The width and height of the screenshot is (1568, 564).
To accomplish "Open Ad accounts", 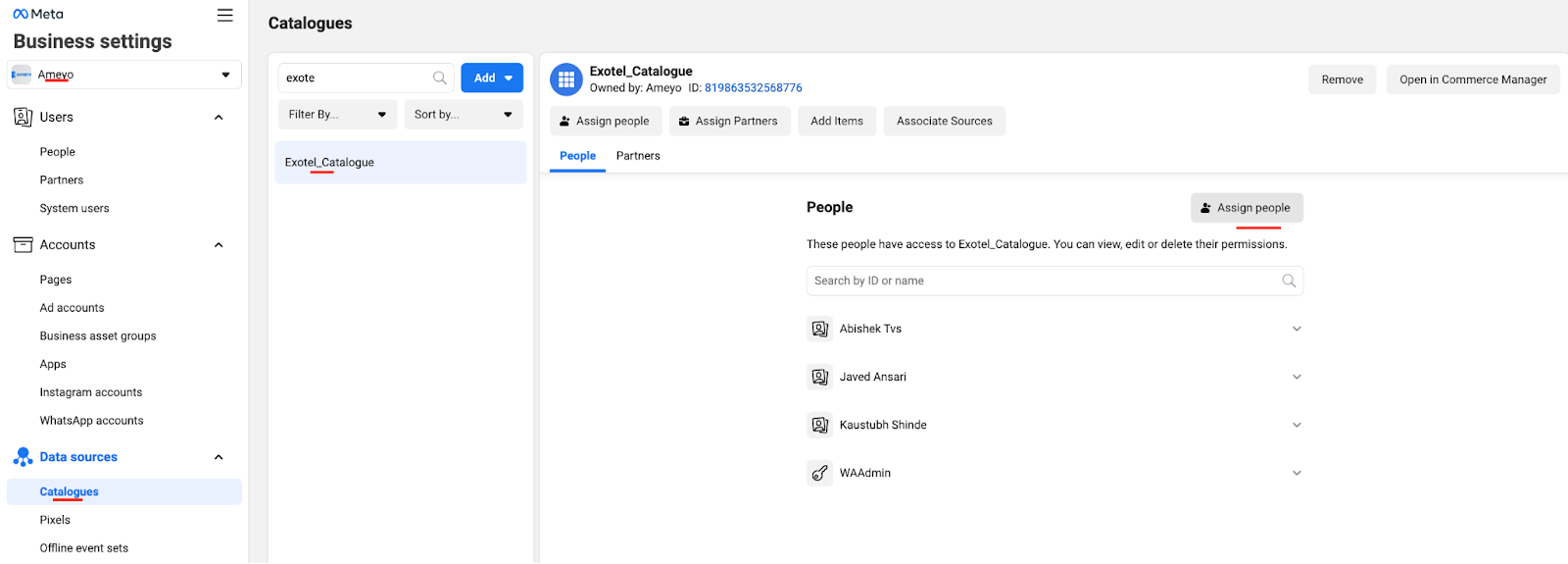I will [72, 308].
